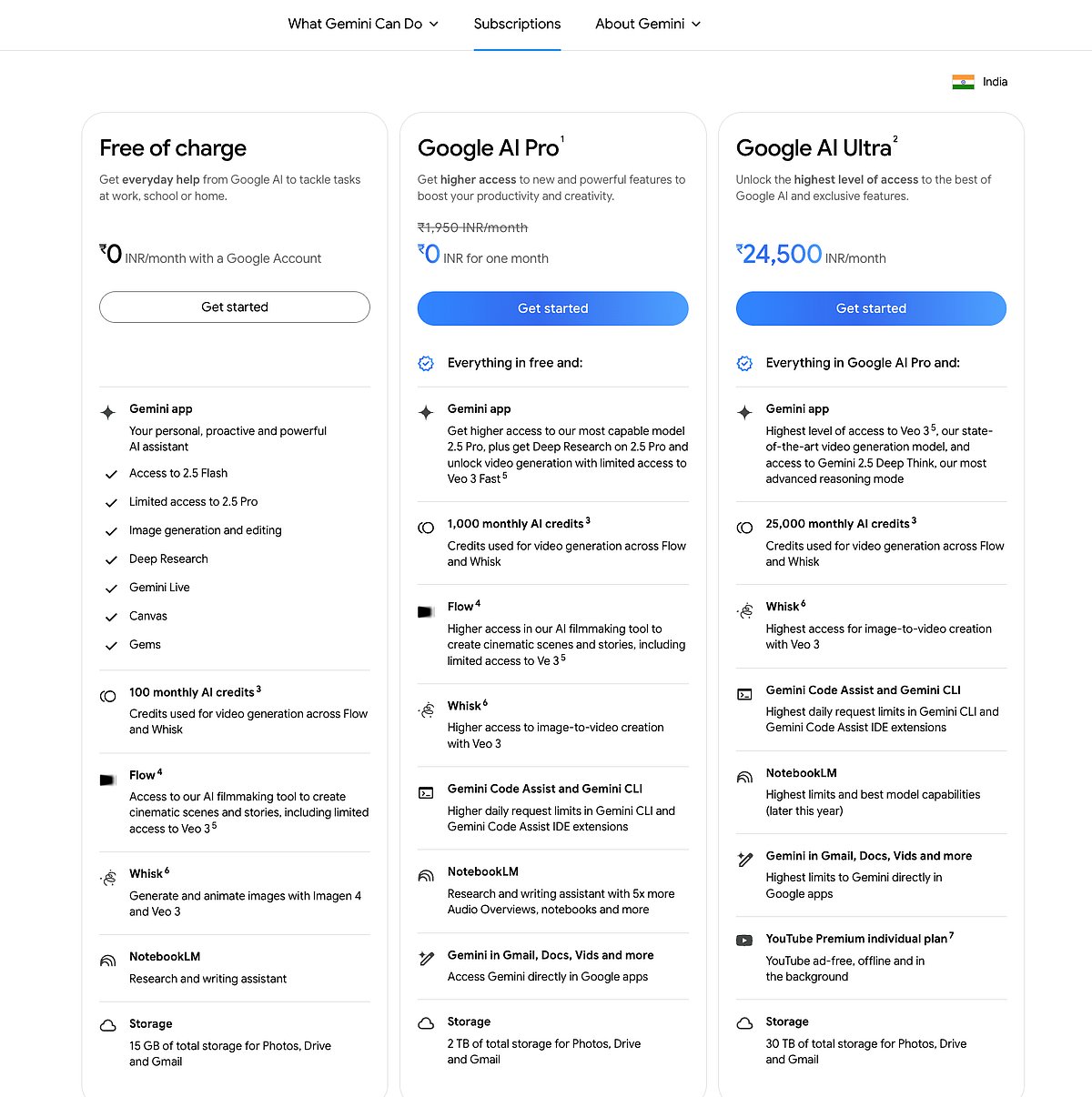This screenshot has height=1097, width=1092.
Task: Click the Gemini Code Assist terminal icon in Pro
Action: pyautogui.click(x=426, y=793)
